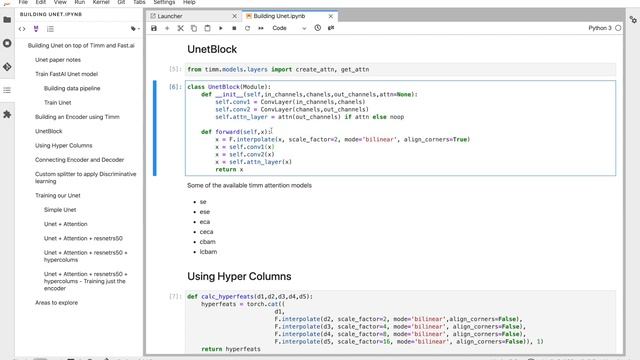Toggle the Table of Contents sidebar panel
This screenshot has height=360, width=640.
7,90
